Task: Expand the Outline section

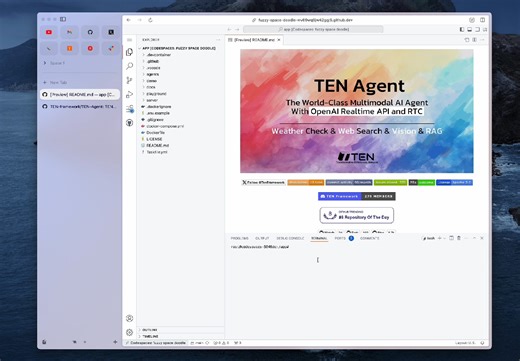Action: 180,330
